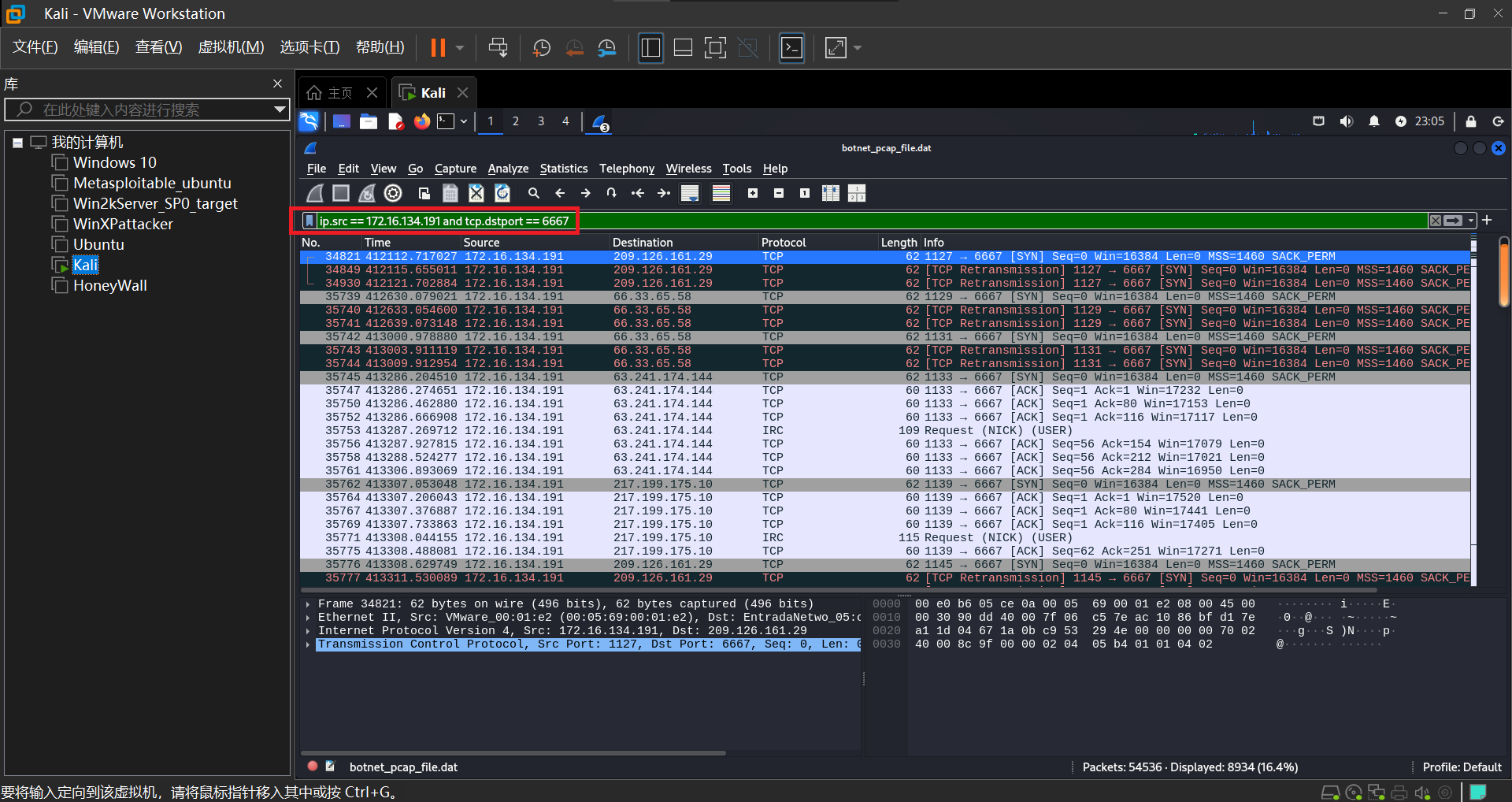
Task: Click the find packet magnifier icon
Action: (533, 193)
